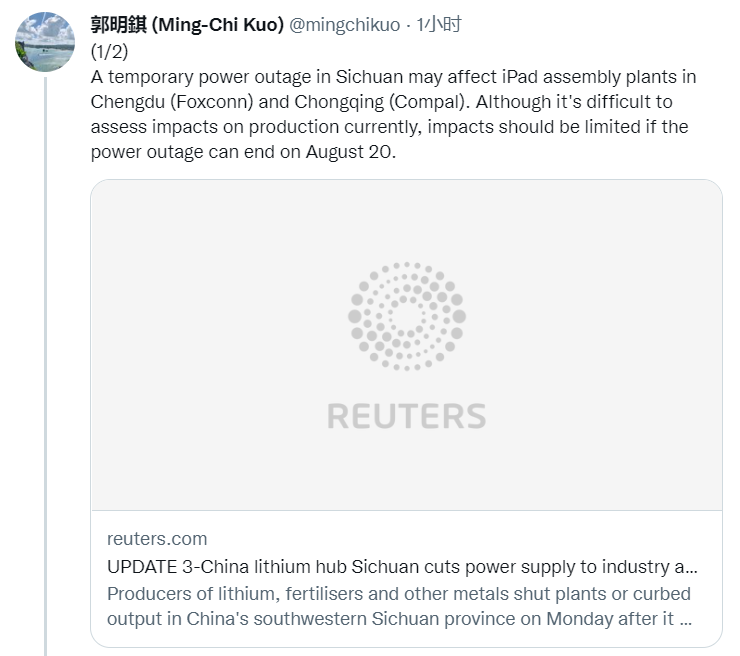The width and height of the screenshot is (740, 656).
Task: Click the card description about lithium producers
Action: pyautogui.click(x=398, y=605)
